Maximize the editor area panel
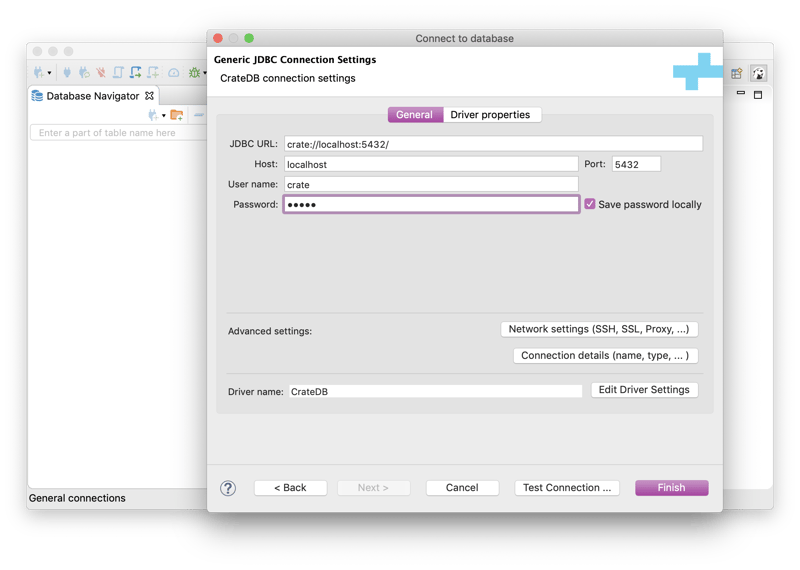 (758, 95)
